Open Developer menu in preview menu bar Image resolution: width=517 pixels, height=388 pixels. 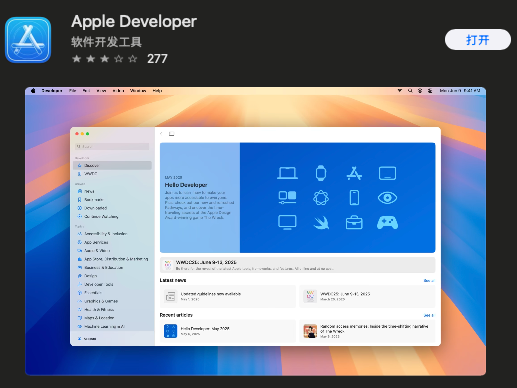(52, 91)
